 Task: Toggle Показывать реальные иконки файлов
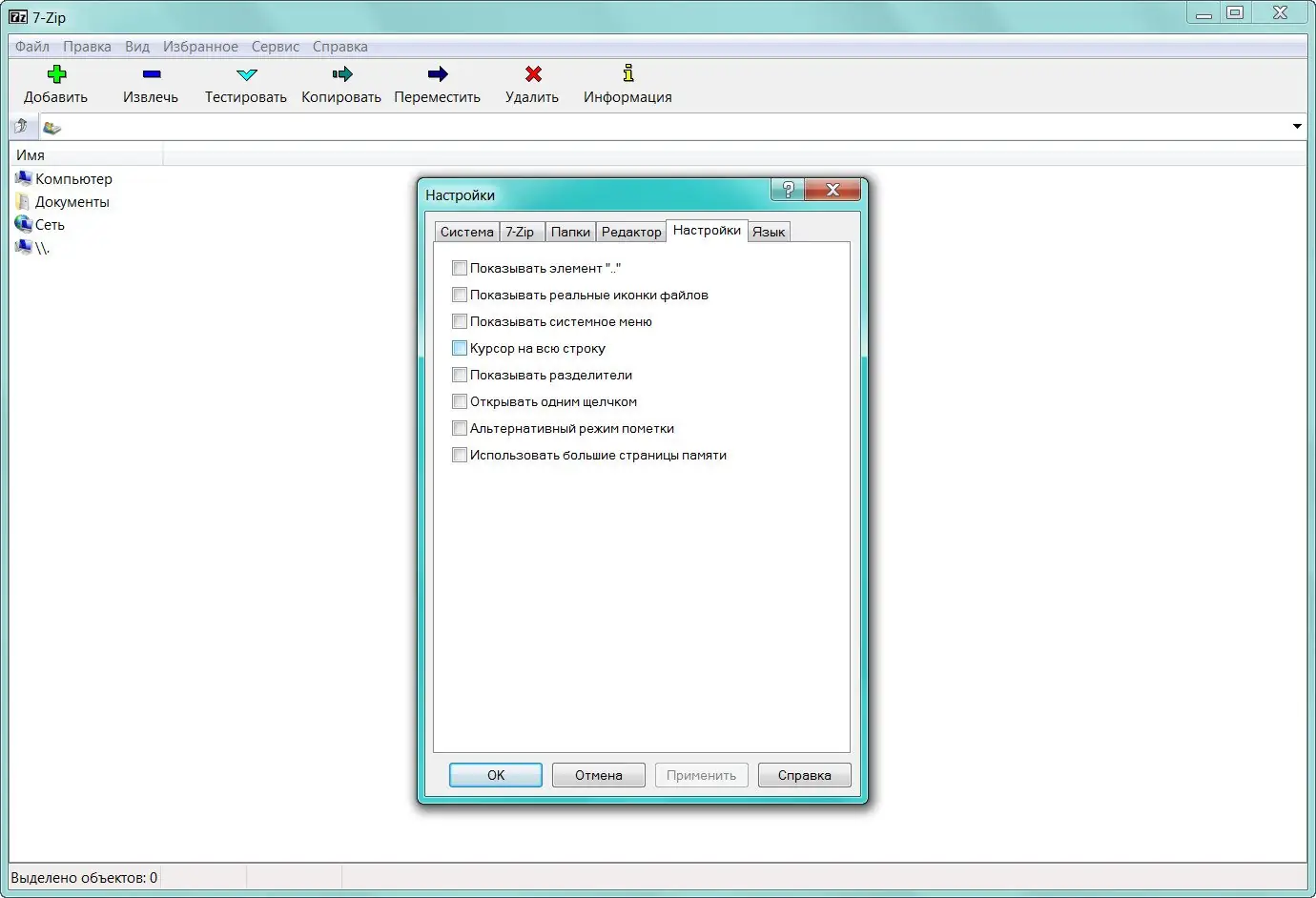pyautogui.click(x=460, y=295)
